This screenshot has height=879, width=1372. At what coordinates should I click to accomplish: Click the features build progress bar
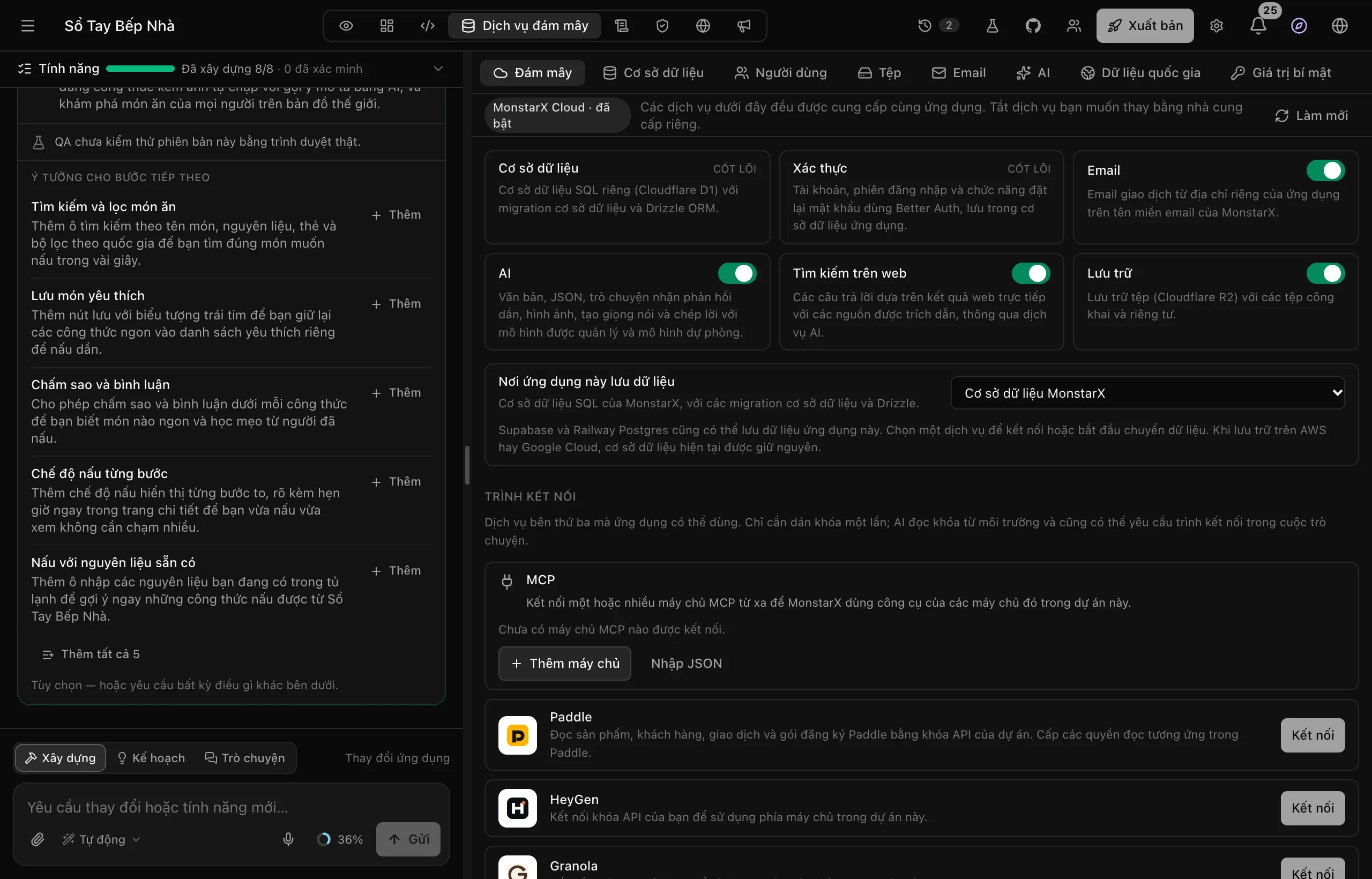[x=140, y=69]
